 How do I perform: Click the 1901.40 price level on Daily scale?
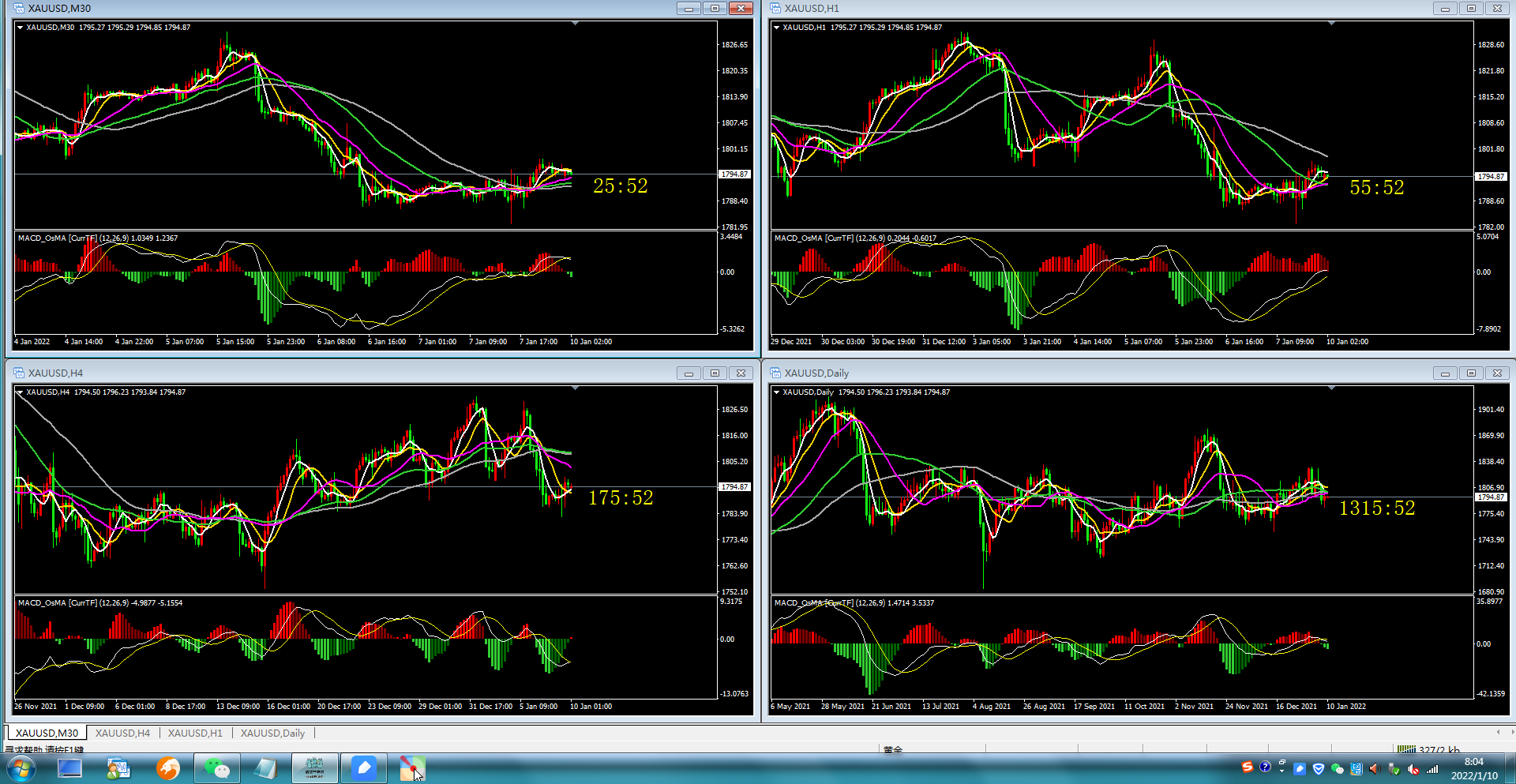(1491, 410)
